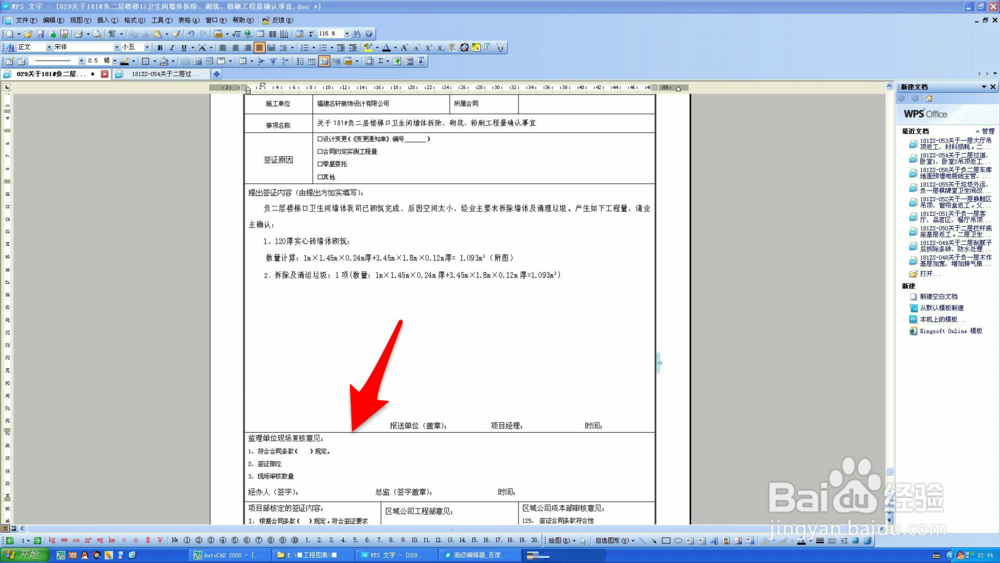1000x563 pixels.
Task: Open the 新建文档 task pane dropdown arrow
Action: [983, 87]
